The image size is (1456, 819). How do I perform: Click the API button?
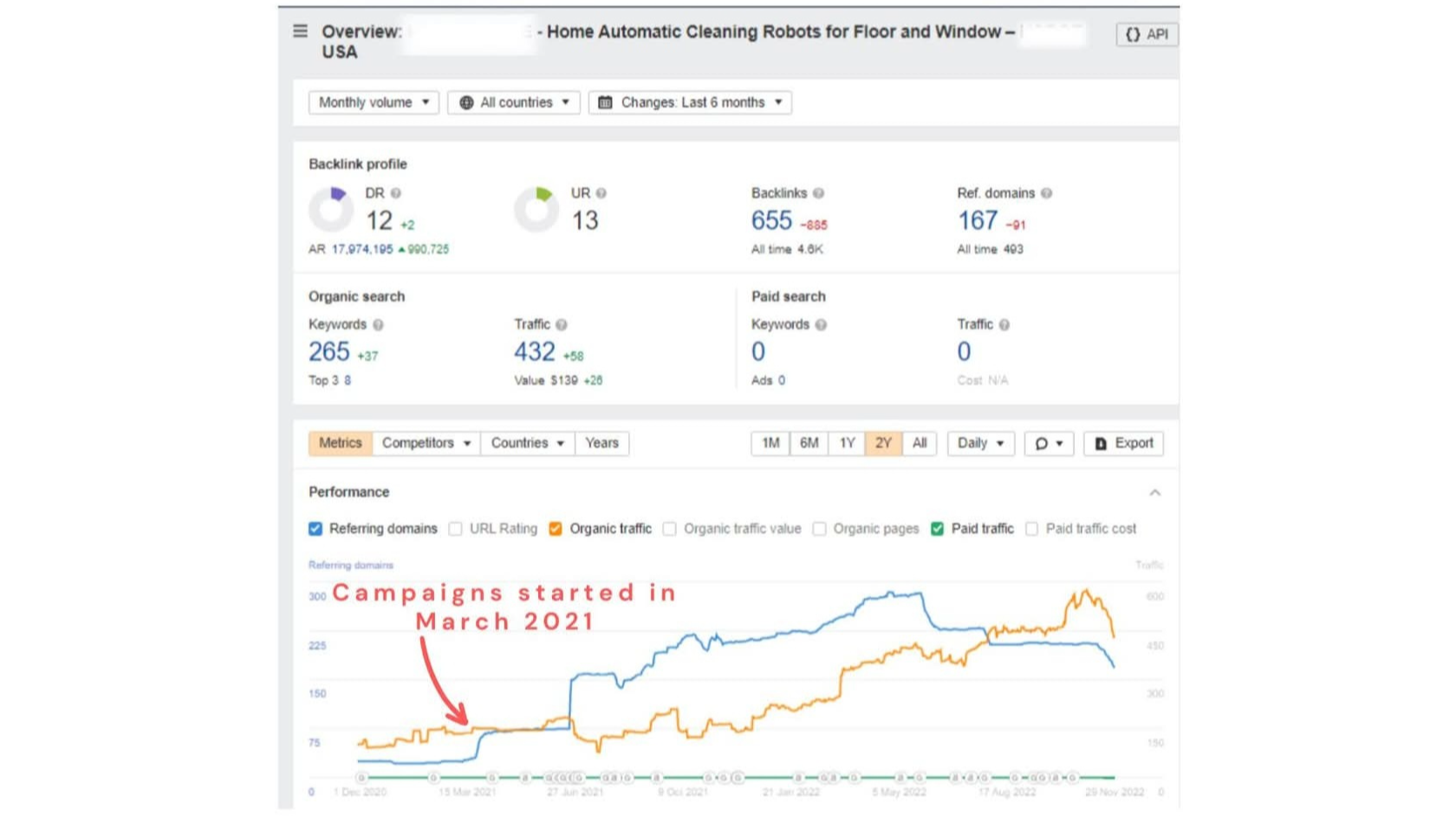click(1147, 34)
